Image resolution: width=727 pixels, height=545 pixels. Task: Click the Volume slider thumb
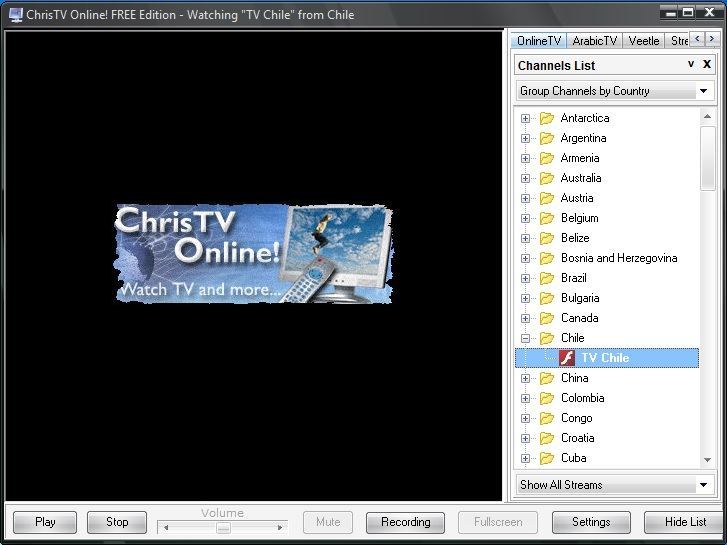coord(223,528)
